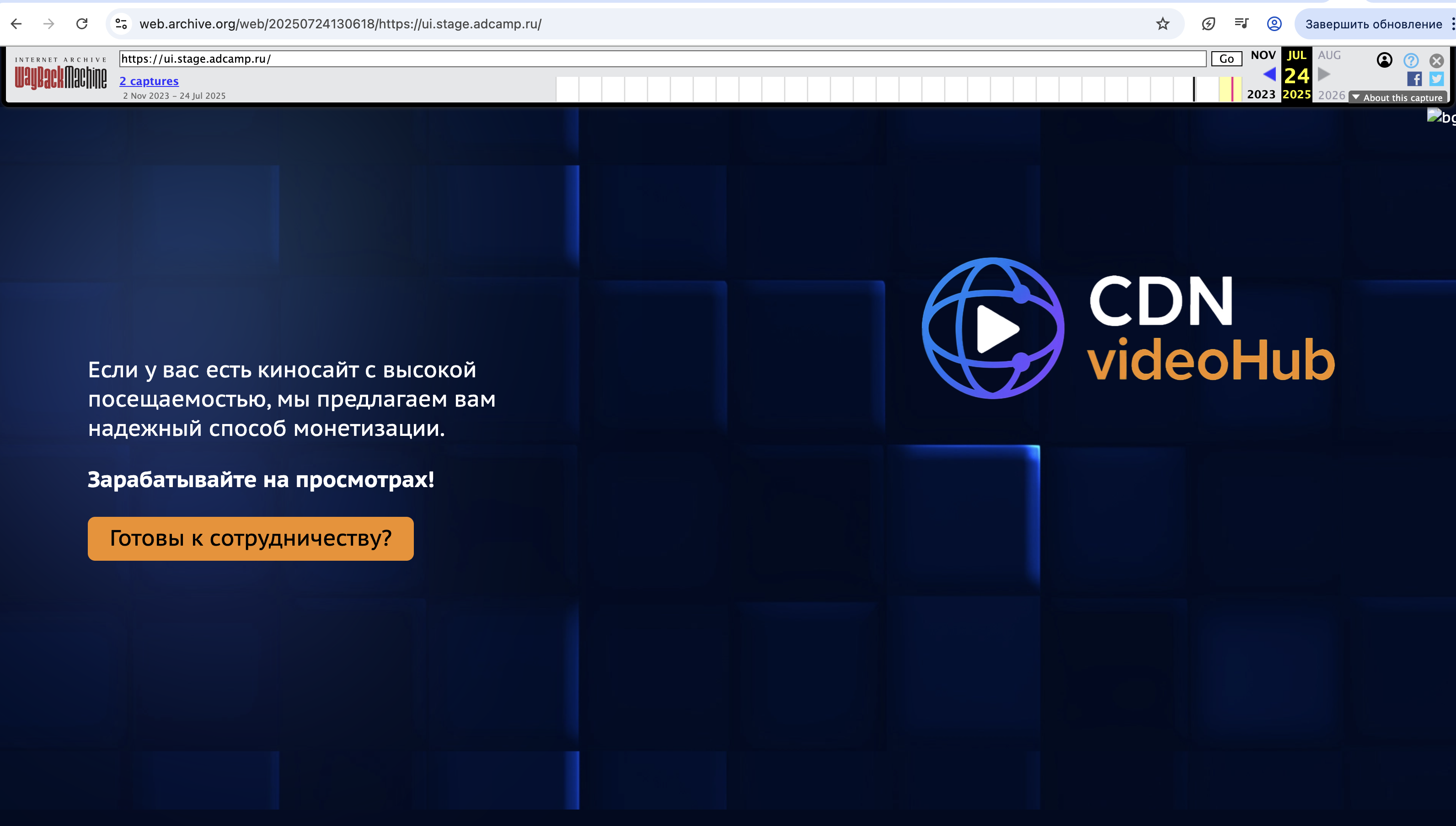Screen dimensions: 1456x826
Task: Bookmark this page with star icon
Action: (x=1162, y=24)
